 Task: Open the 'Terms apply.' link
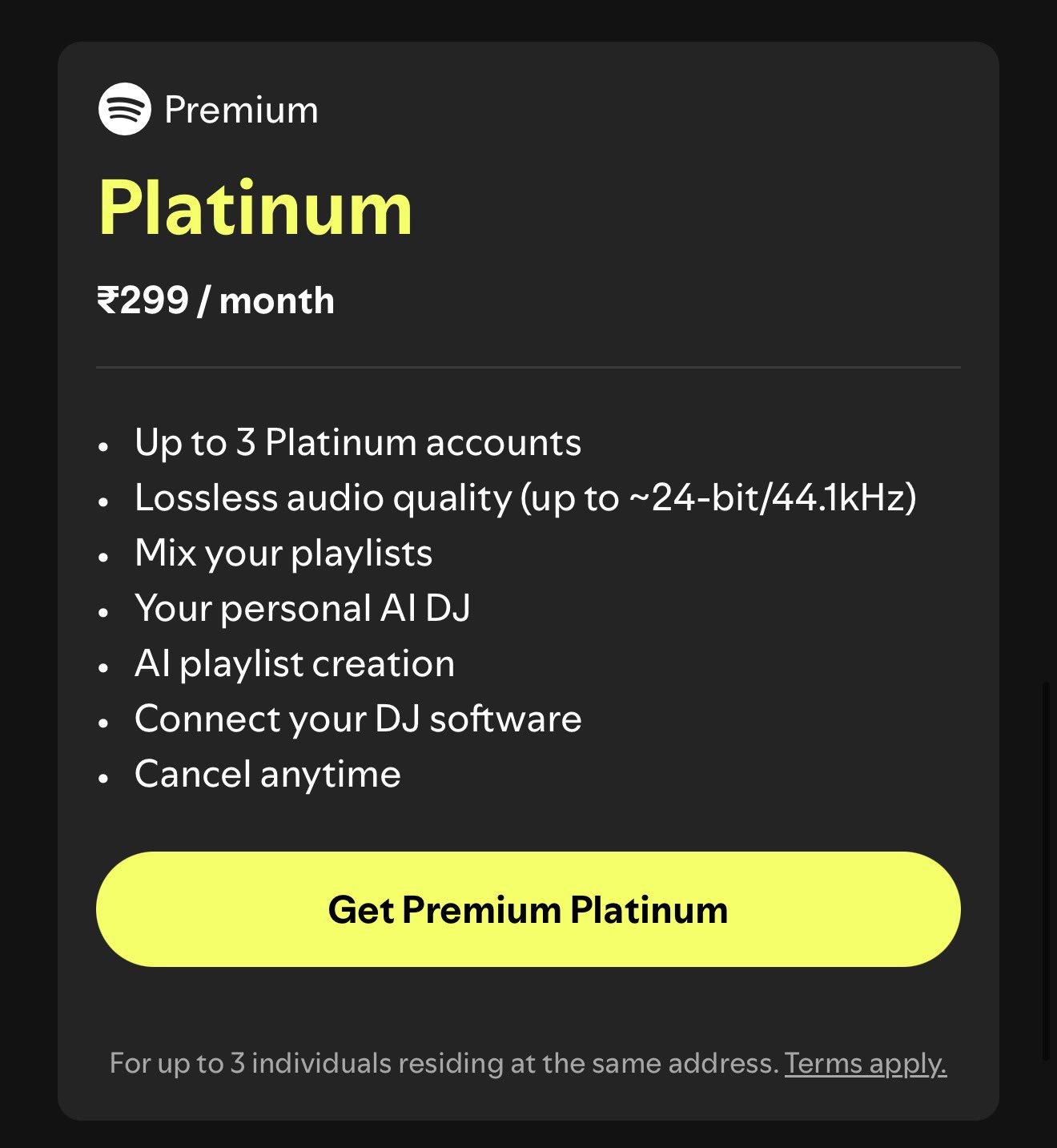(866, 1064)
